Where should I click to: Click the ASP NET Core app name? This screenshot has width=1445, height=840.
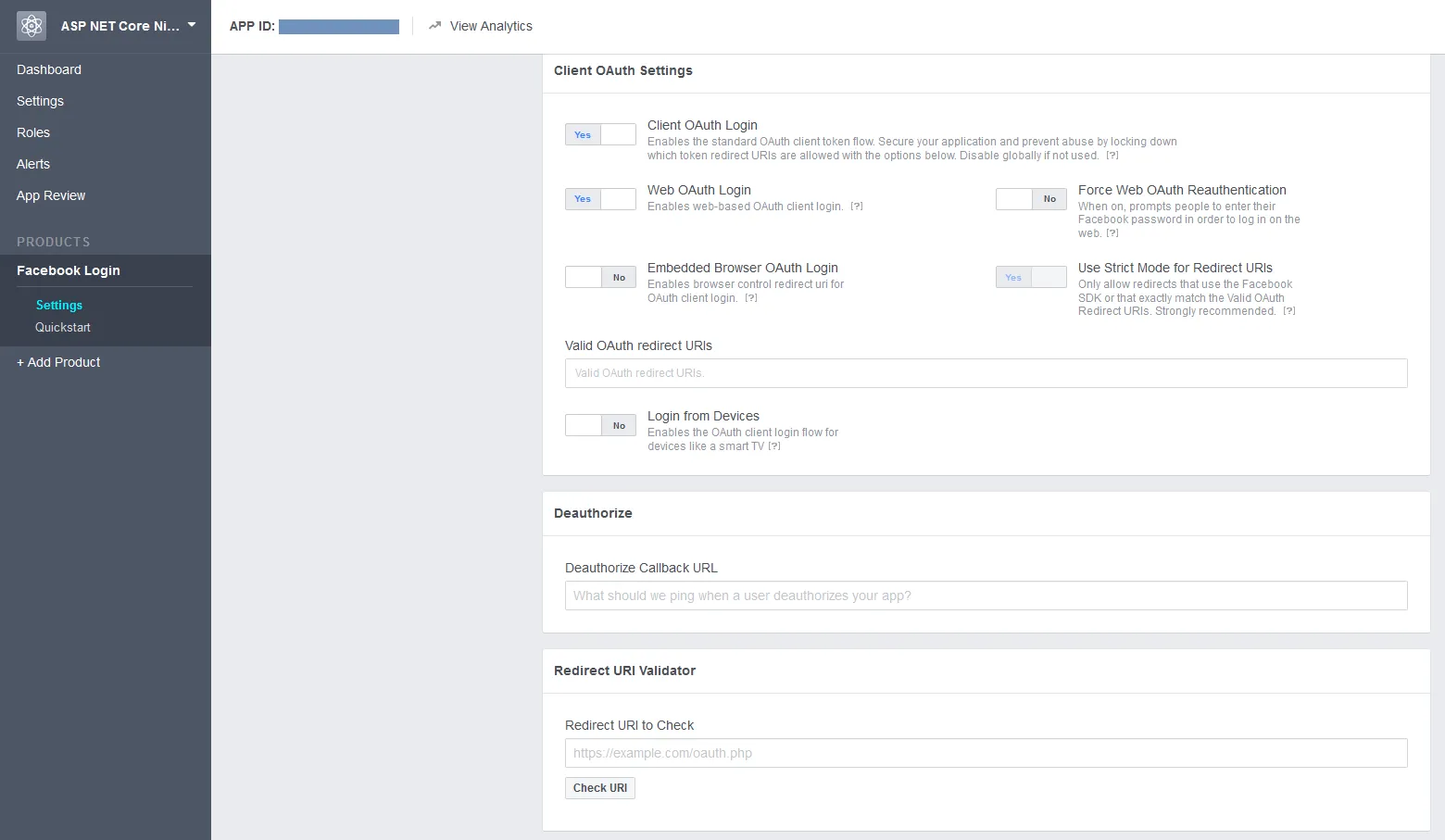(120, 26)
